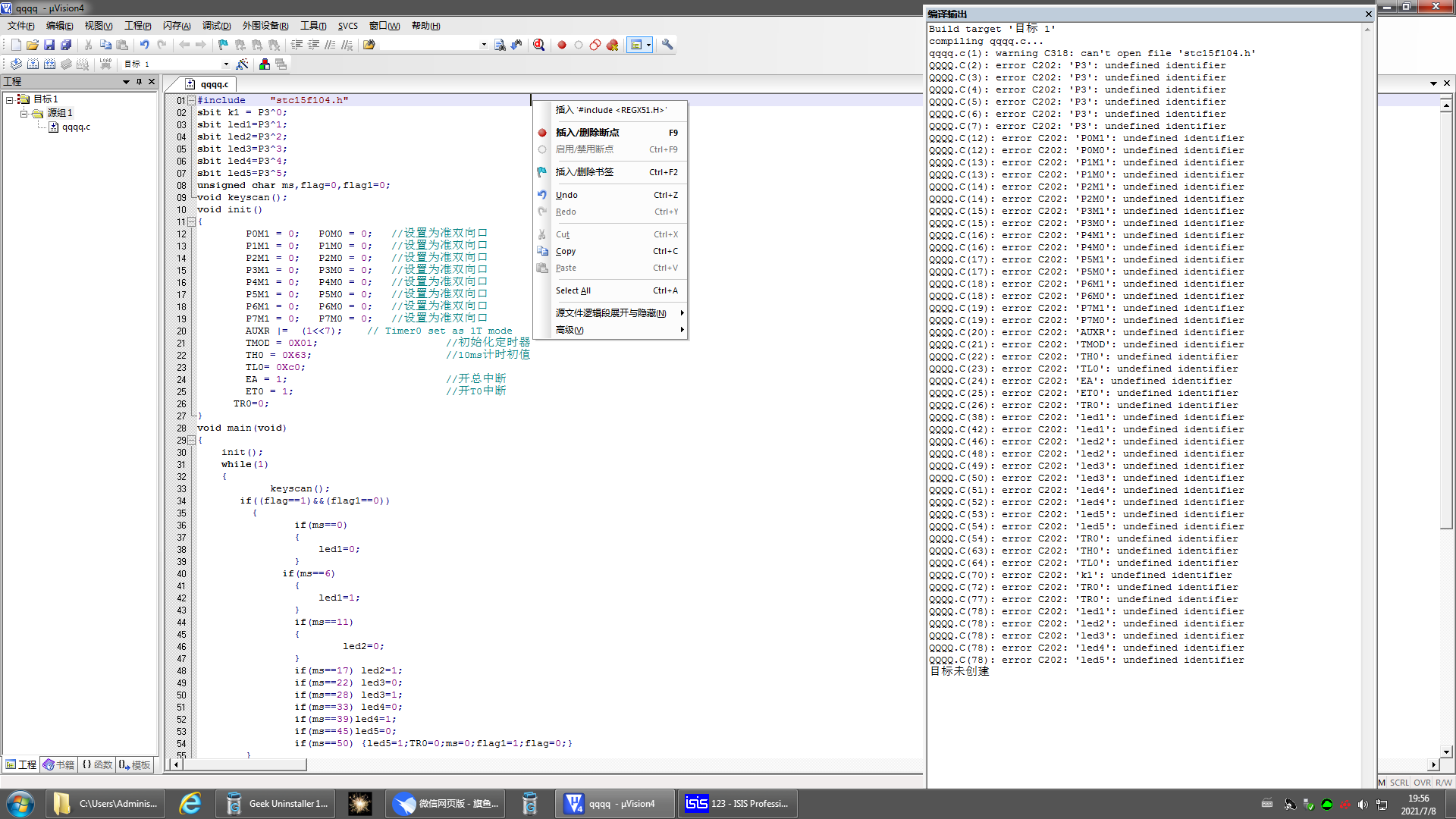
Task: Collapse the 源组1 folder node
Action: tap(24, 113)
